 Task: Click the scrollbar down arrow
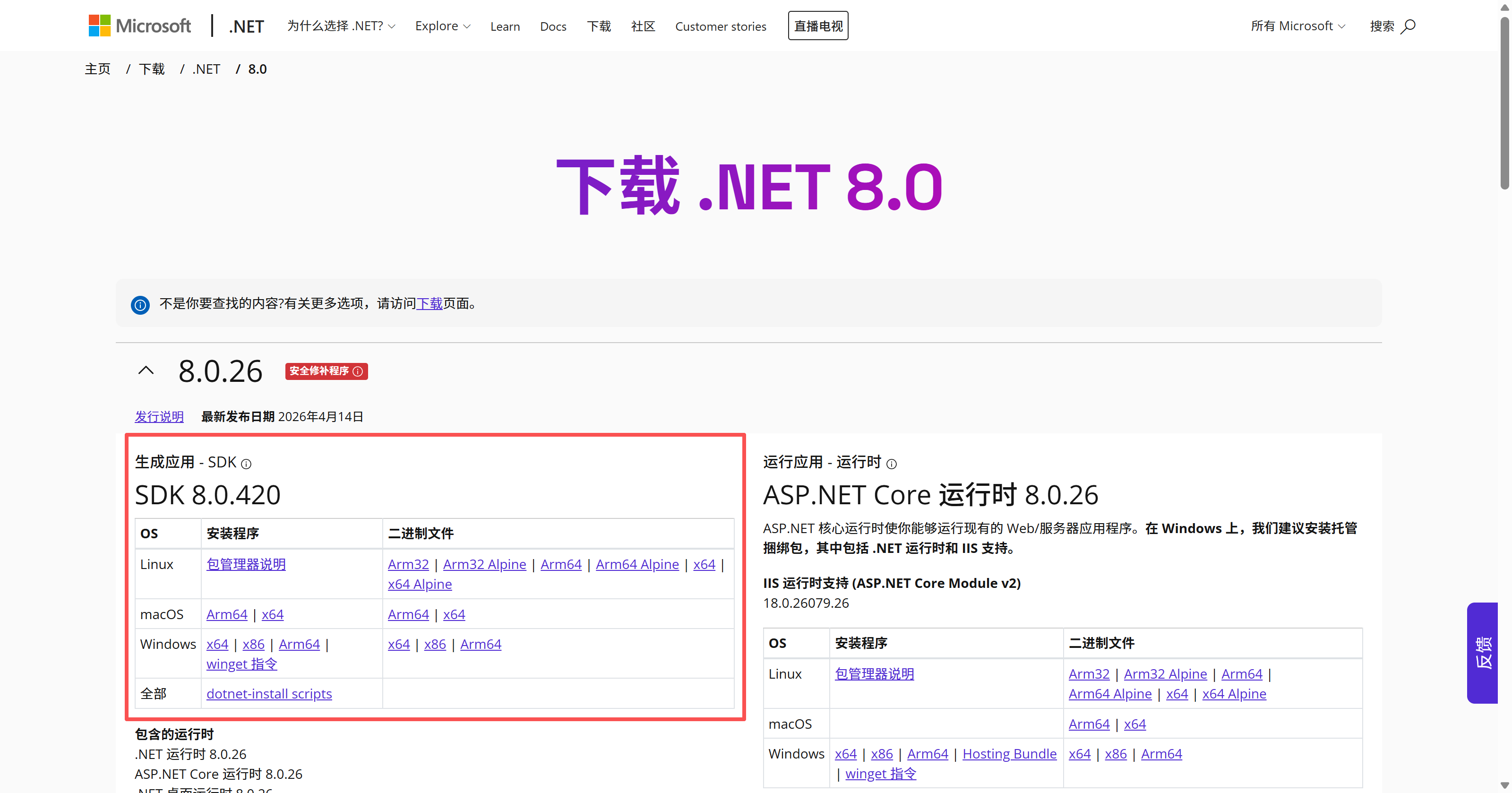coord(1504,785)
